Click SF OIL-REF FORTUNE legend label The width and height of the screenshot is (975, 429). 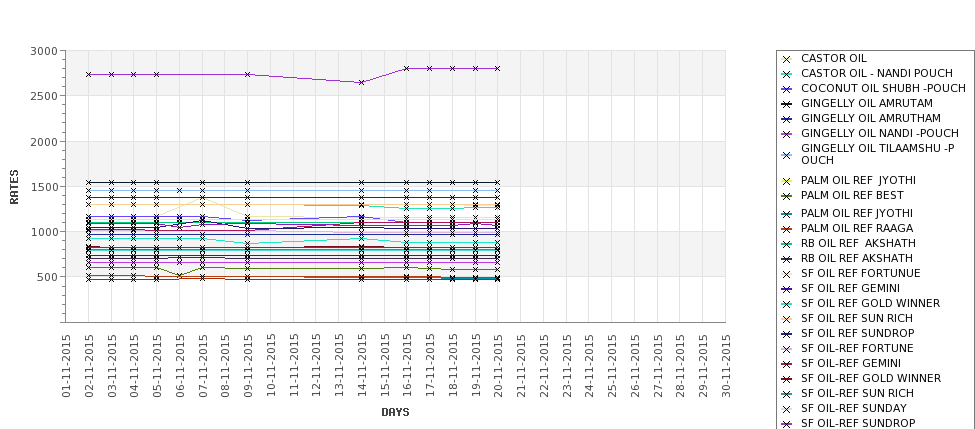(857, 348)
